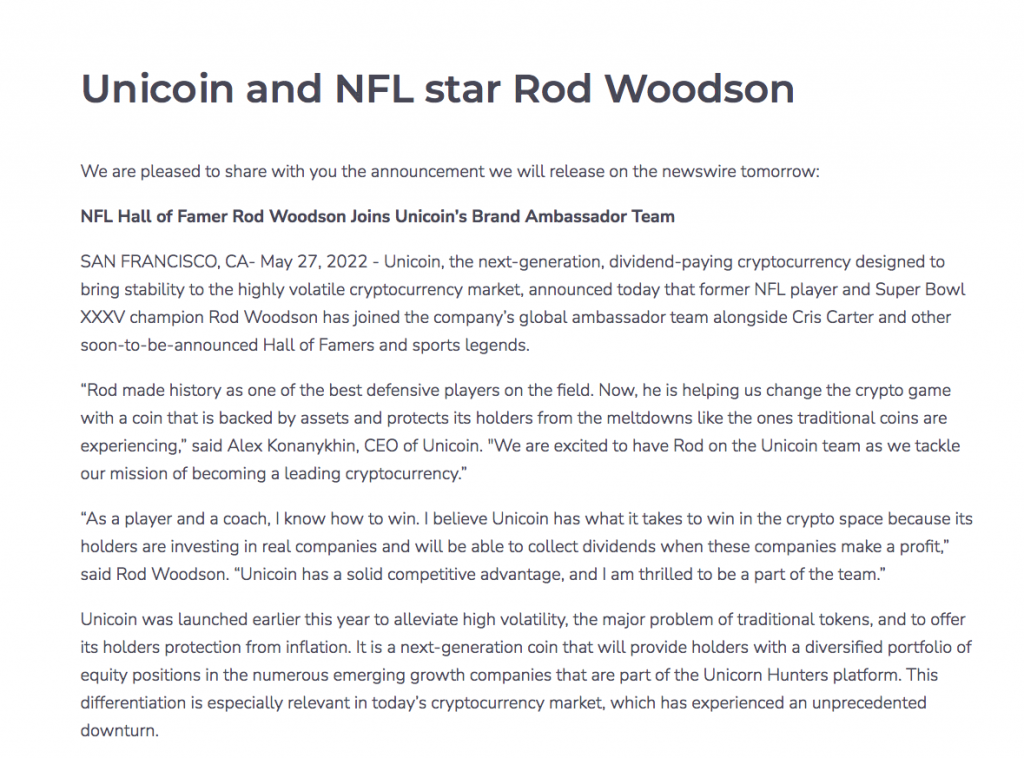1024x758 pixels.
Task: Click the bold subheading about Brand Ambassador Team
Action: click(x=377, y=216)
